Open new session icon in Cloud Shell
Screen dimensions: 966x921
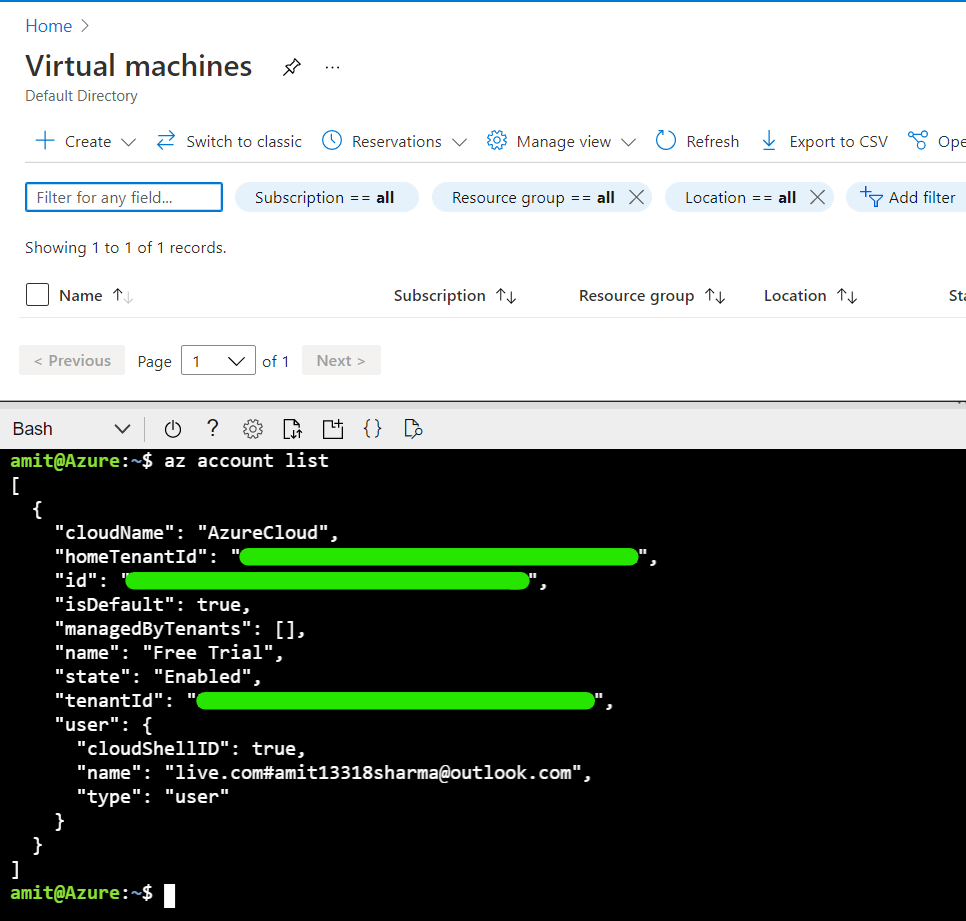click(333, 429)
